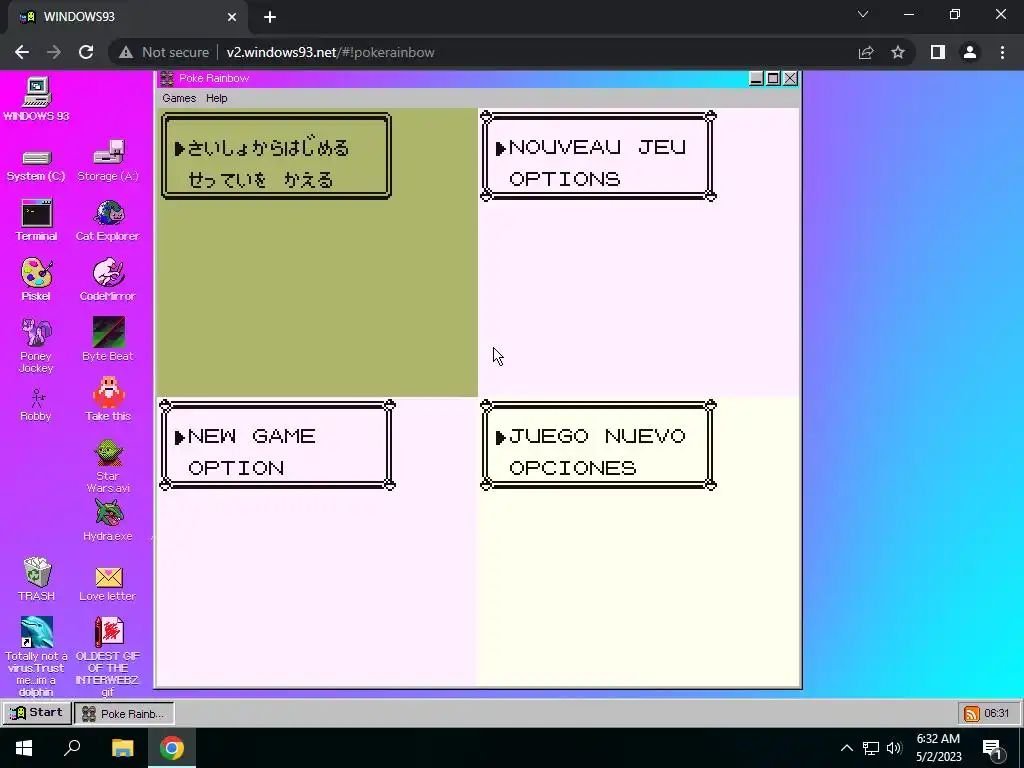
Task: Go back in Chrome
Action: [x=22, y=52]
